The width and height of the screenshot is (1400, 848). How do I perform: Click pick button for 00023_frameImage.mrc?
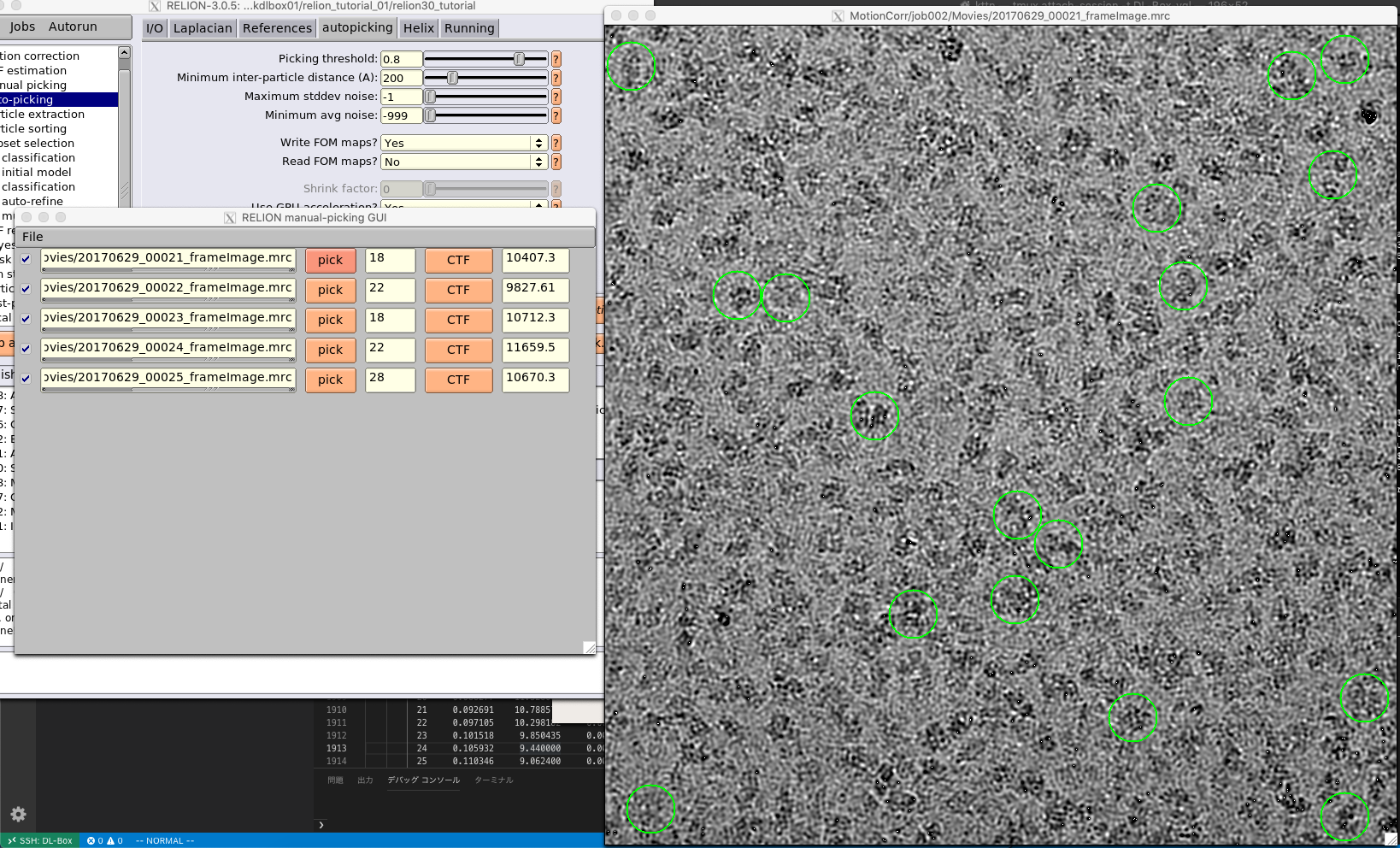[x=330, y=321]
